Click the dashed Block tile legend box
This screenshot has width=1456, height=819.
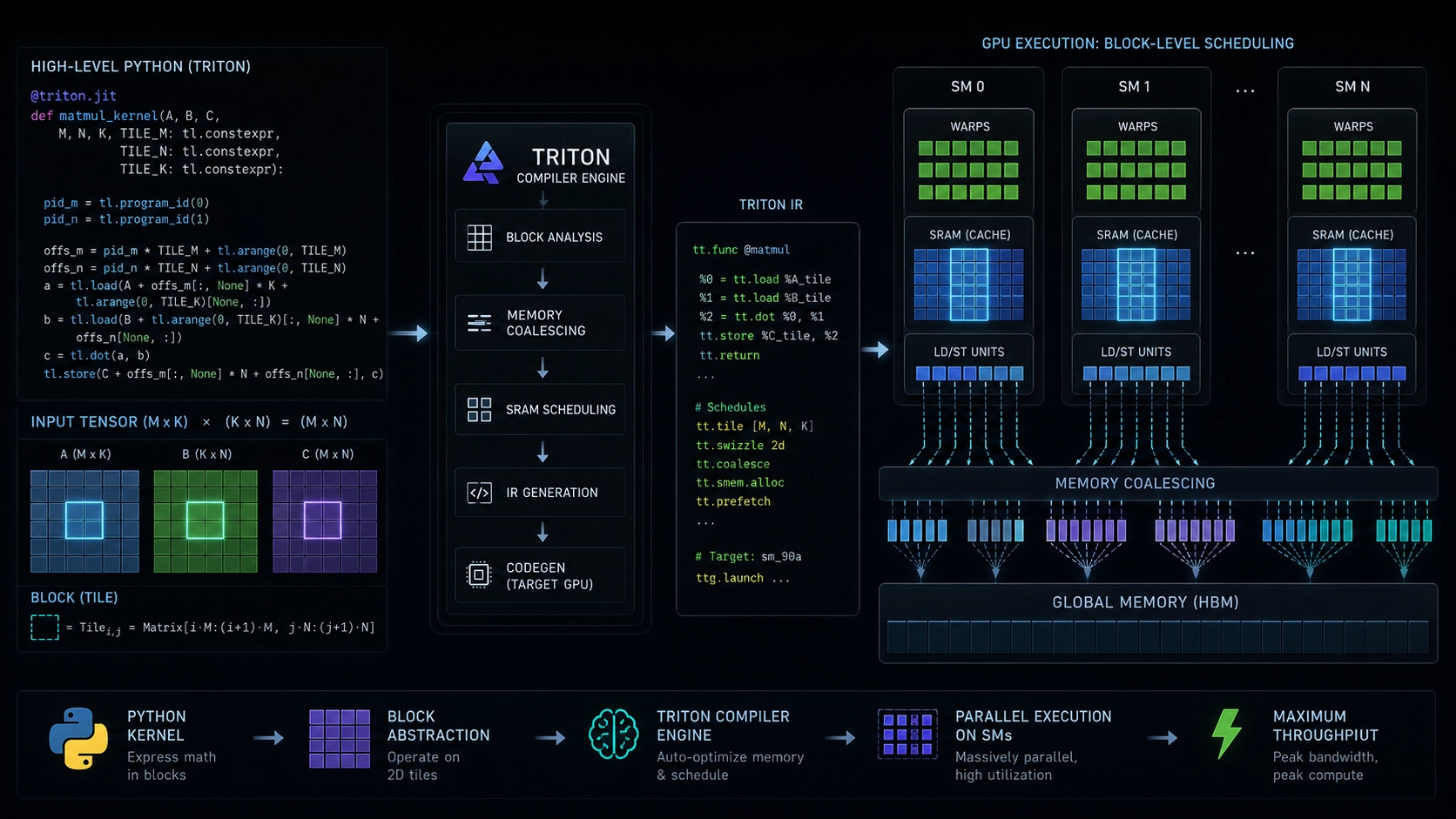pyautogui.click(x=44, y=628)
